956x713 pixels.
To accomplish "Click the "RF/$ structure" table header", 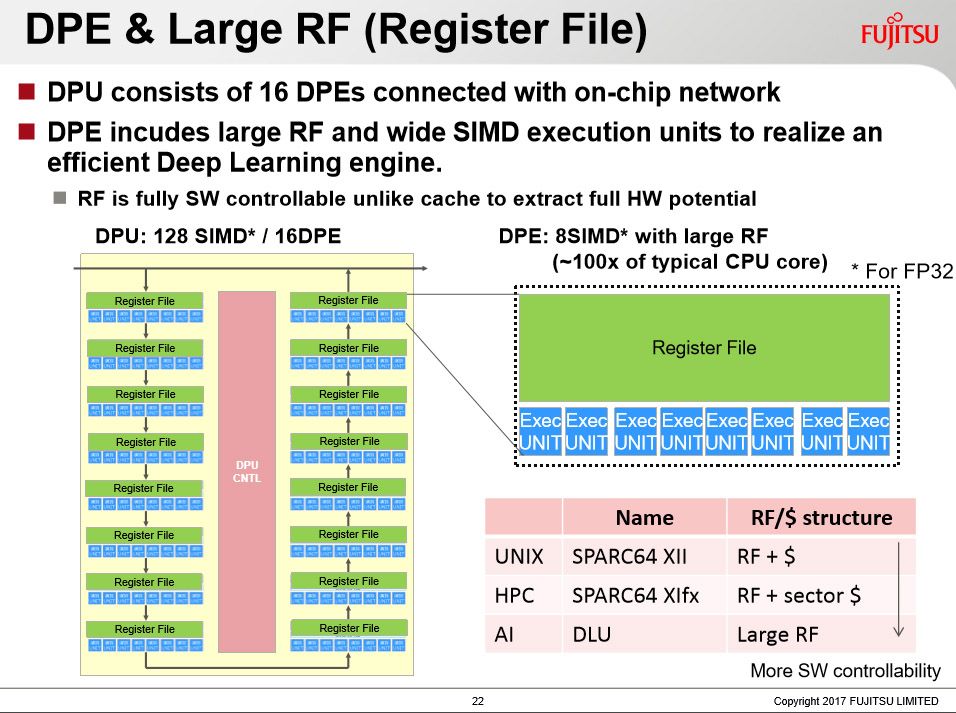I will tap(821, 517).
